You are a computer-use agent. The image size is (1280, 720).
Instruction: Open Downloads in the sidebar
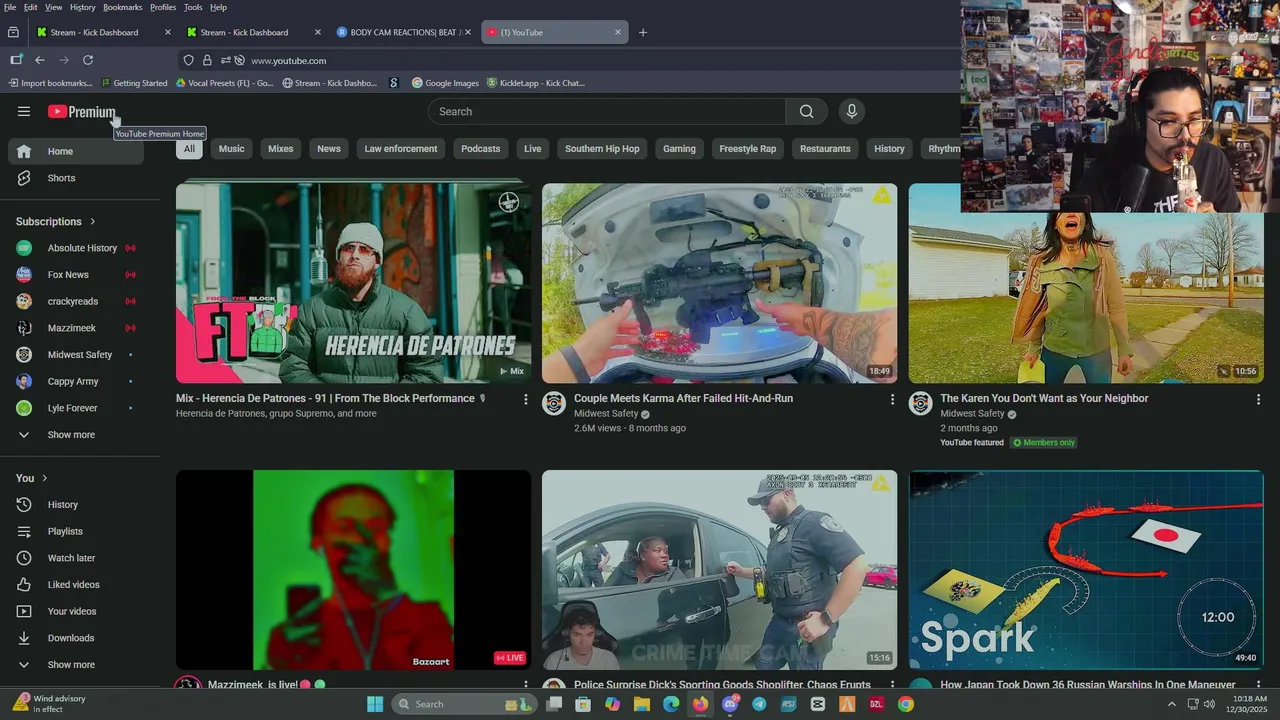tap(76, 638)
